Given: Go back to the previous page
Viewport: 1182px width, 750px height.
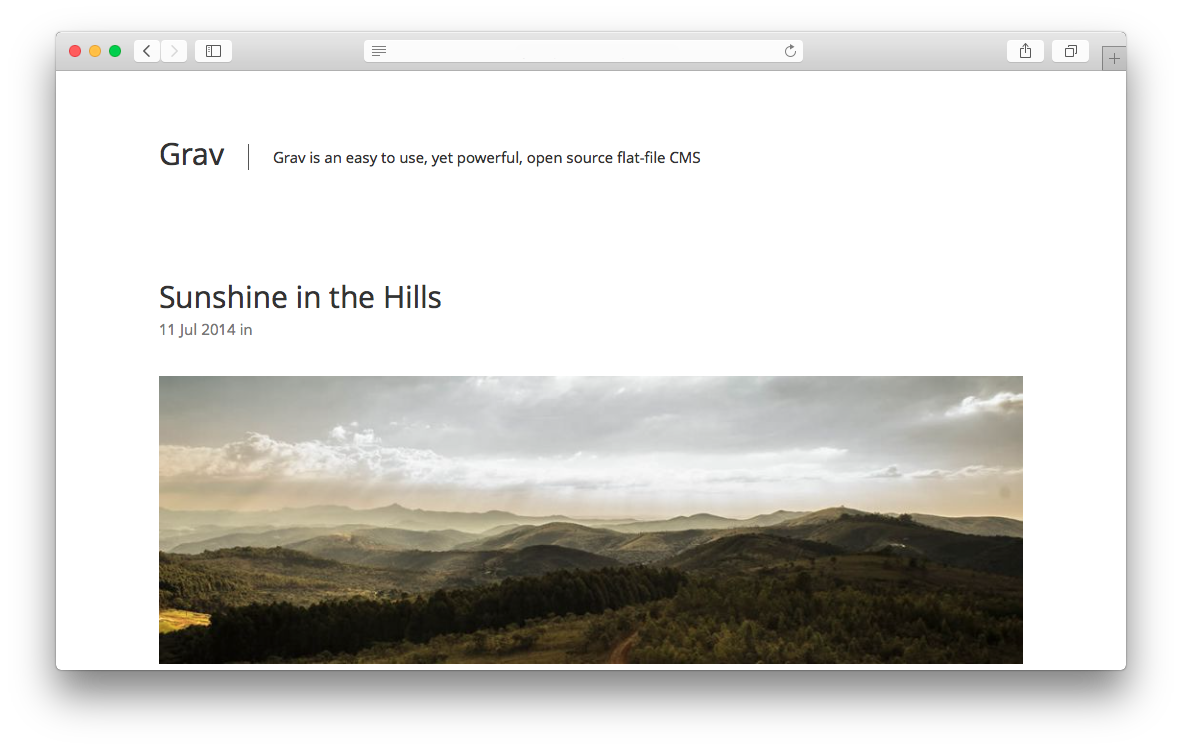Looking at the screenshot, I should point(147,51).
